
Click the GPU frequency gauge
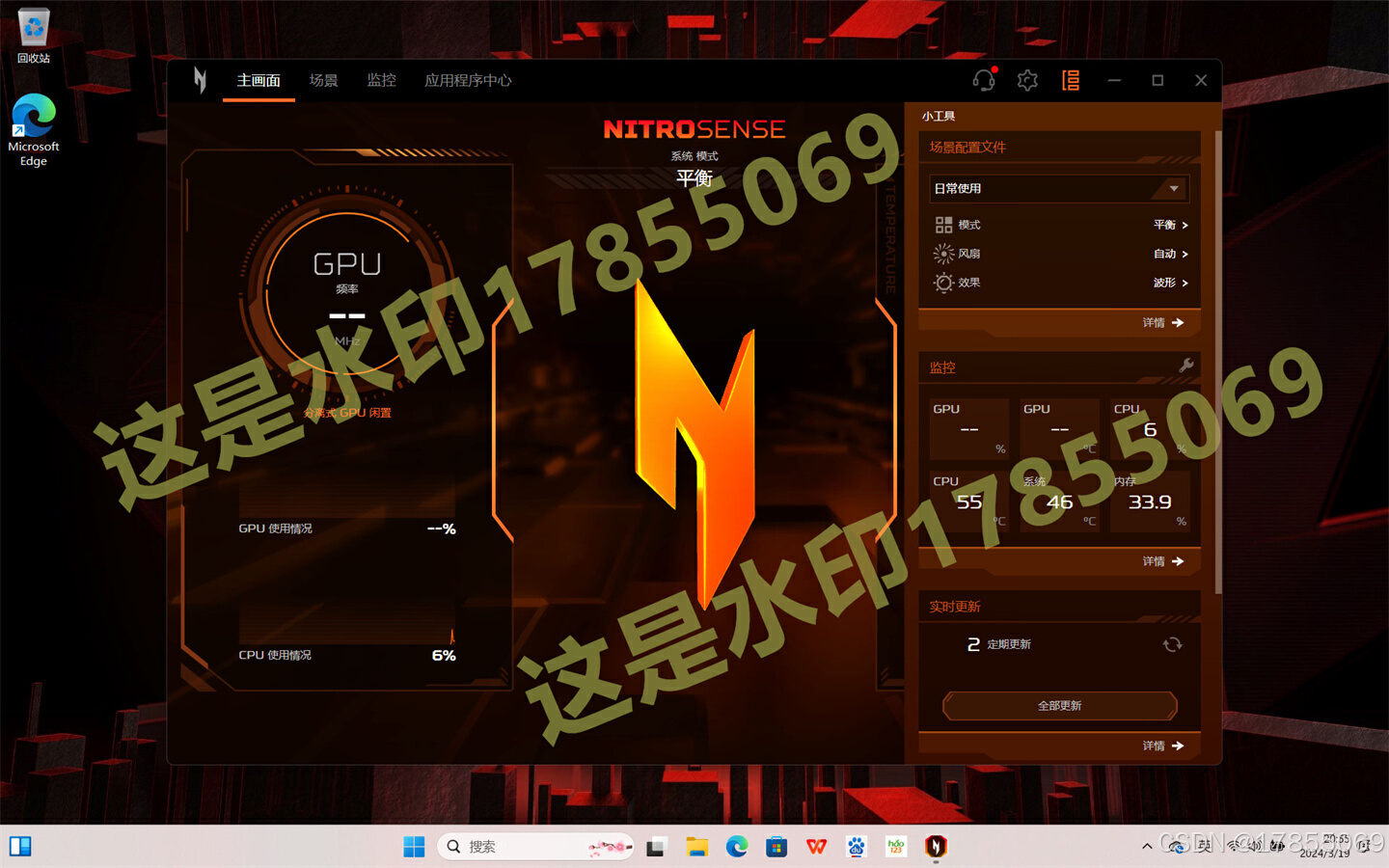click(347, 295)
